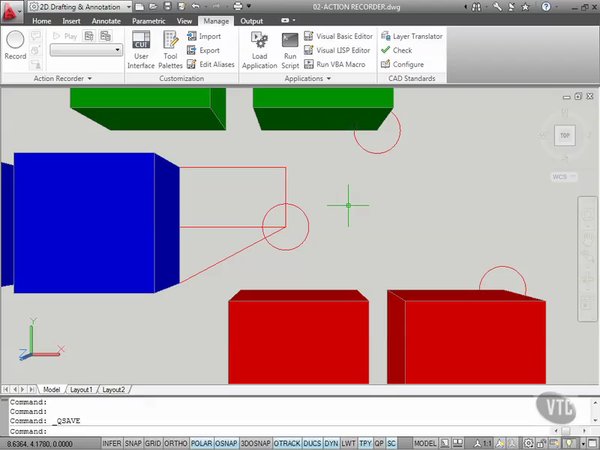Click the MODEL space button in status bar

click(425, 443)
